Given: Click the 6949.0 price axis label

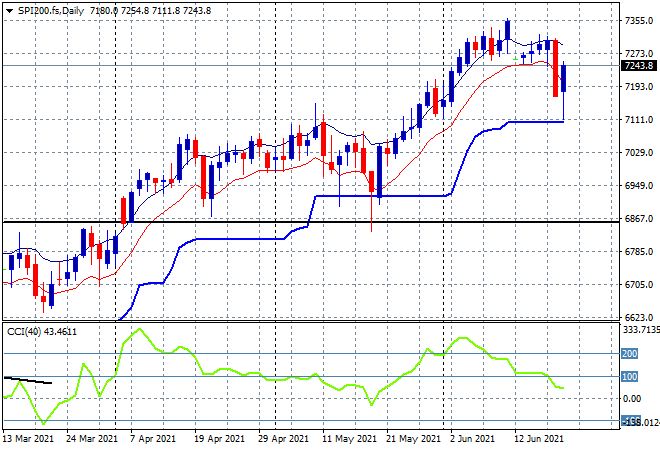Looking at the screenshot, I should [639, 186].
